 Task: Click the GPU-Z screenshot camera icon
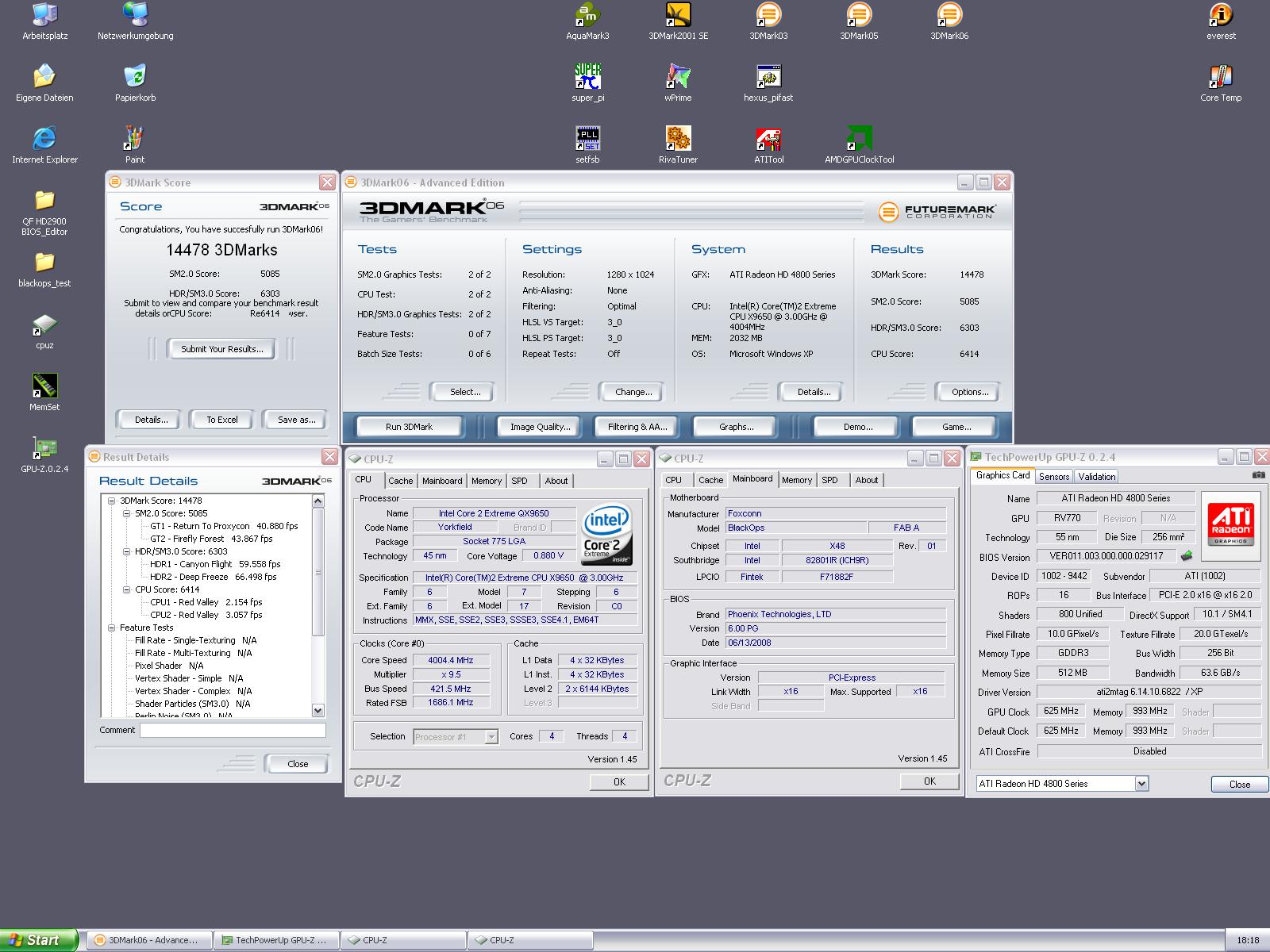point(1258,475)
